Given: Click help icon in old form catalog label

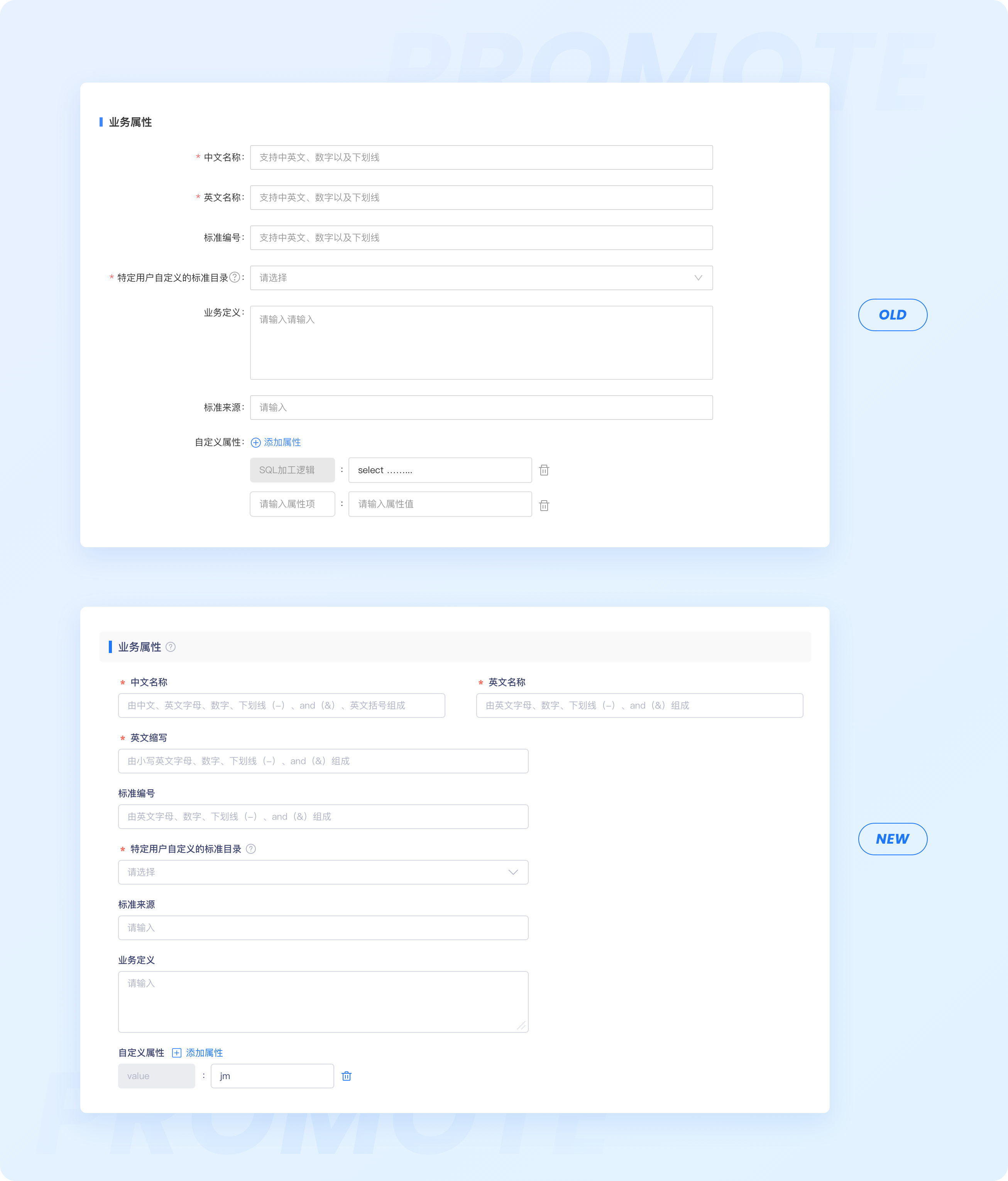Looking at the screenshot, I should click(234, 277).
